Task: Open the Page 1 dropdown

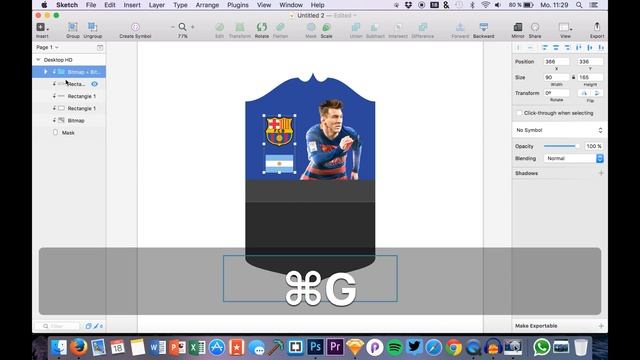Action: (x=47, y=47)
